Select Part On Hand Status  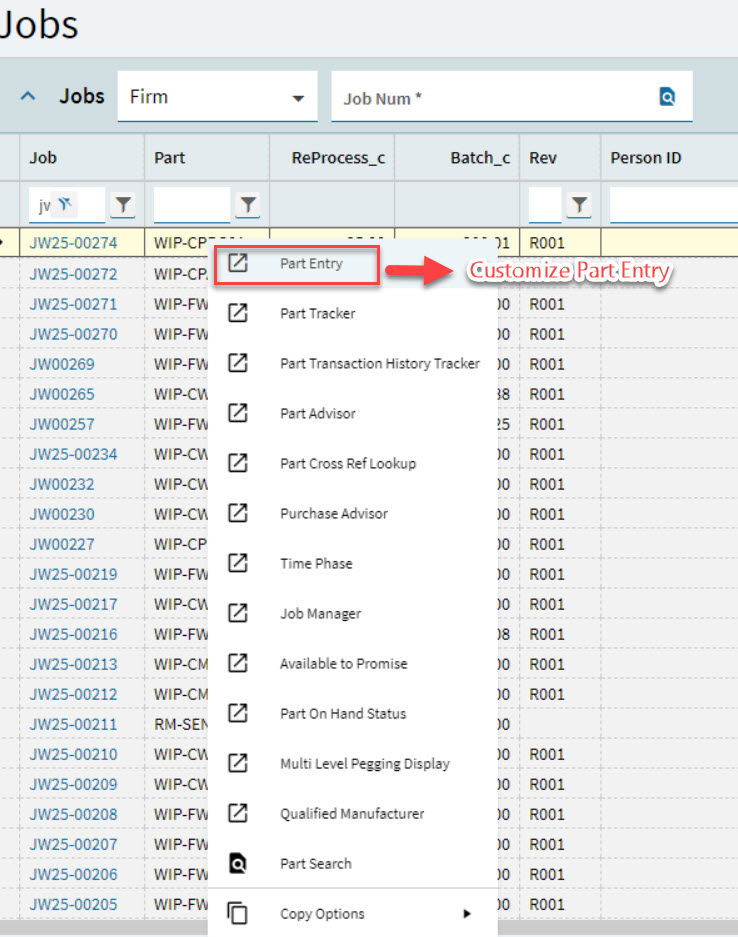point(353,714)
